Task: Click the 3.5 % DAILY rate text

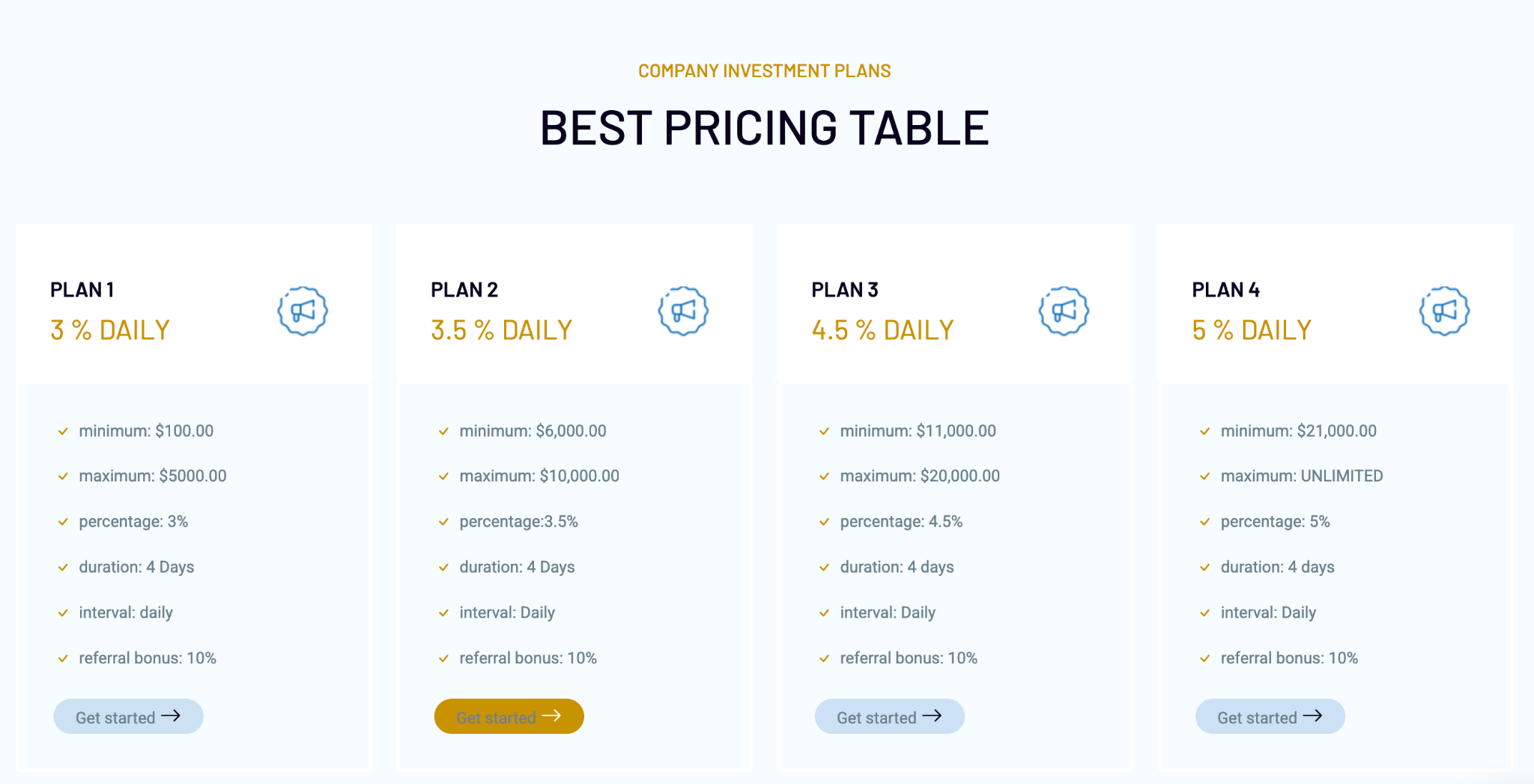Action: point(502,330)
